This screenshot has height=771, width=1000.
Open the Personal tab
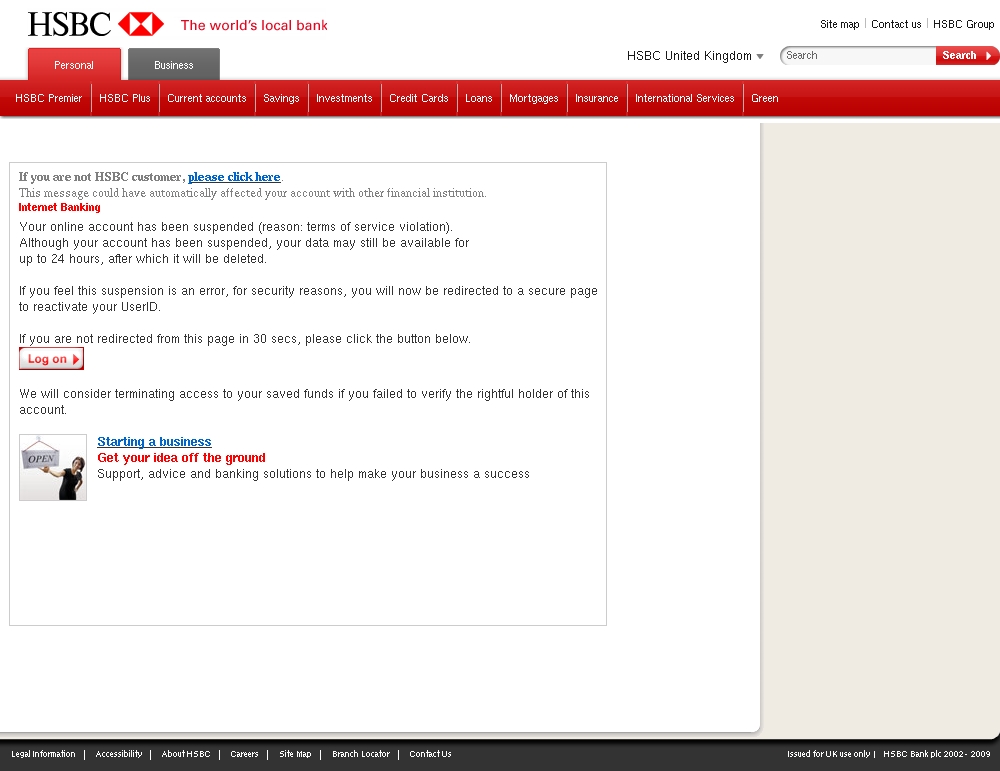[74, 64]
